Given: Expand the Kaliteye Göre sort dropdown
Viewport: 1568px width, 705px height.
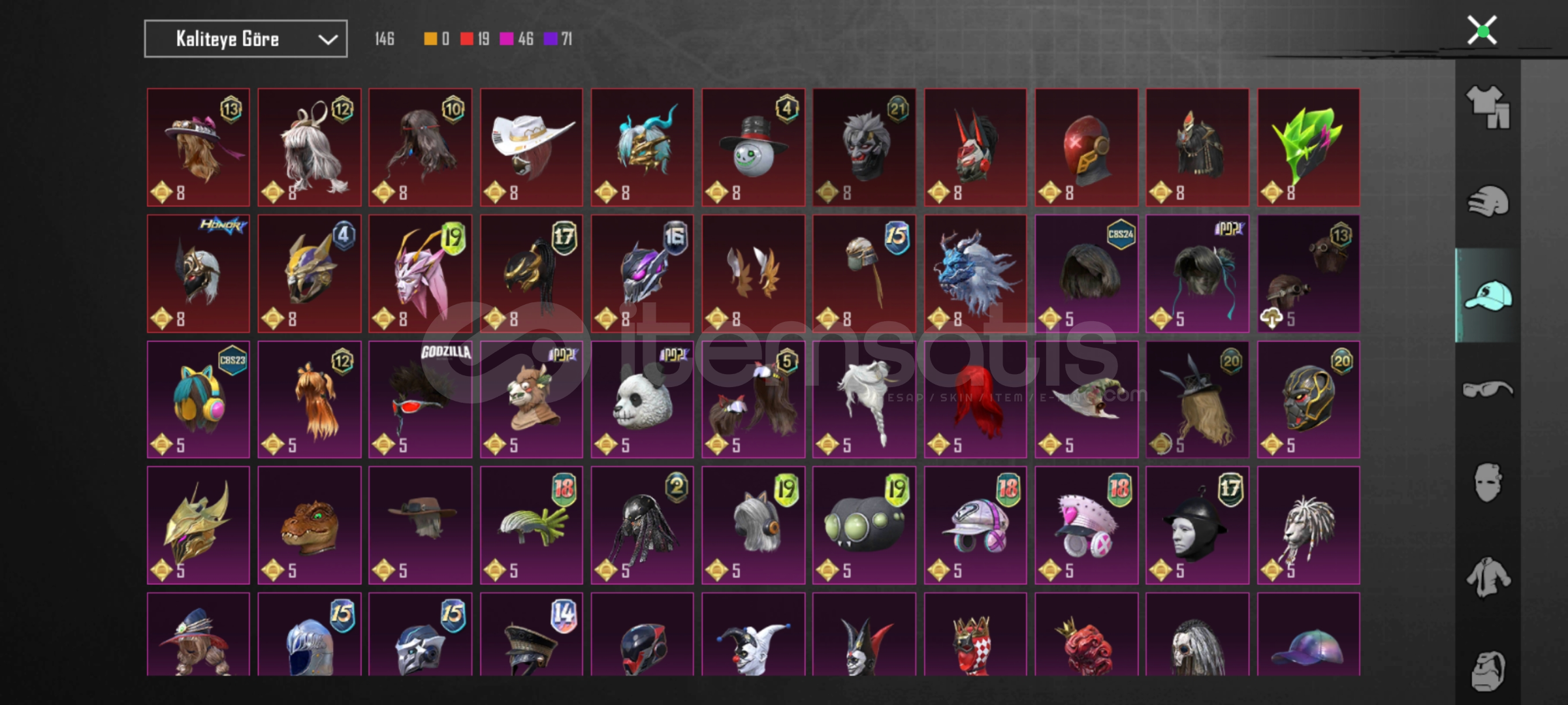Looking at the screenshot, I should tap(246, 39).
